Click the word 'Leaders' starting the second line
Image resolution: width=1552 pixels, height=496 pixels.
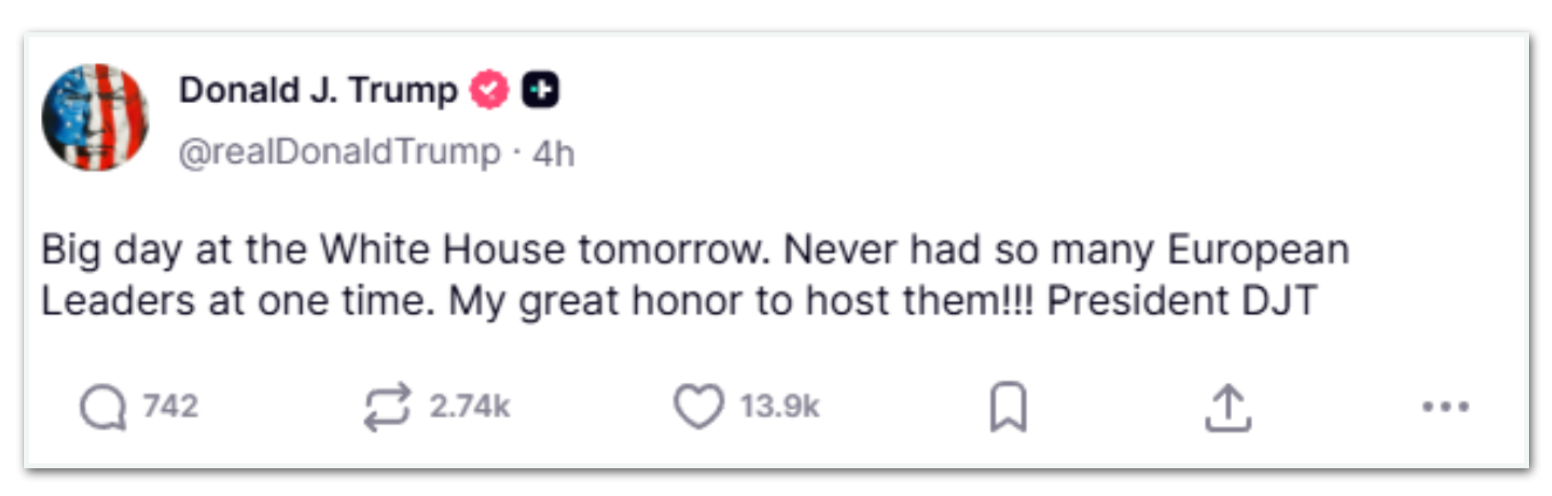point(105,301)
